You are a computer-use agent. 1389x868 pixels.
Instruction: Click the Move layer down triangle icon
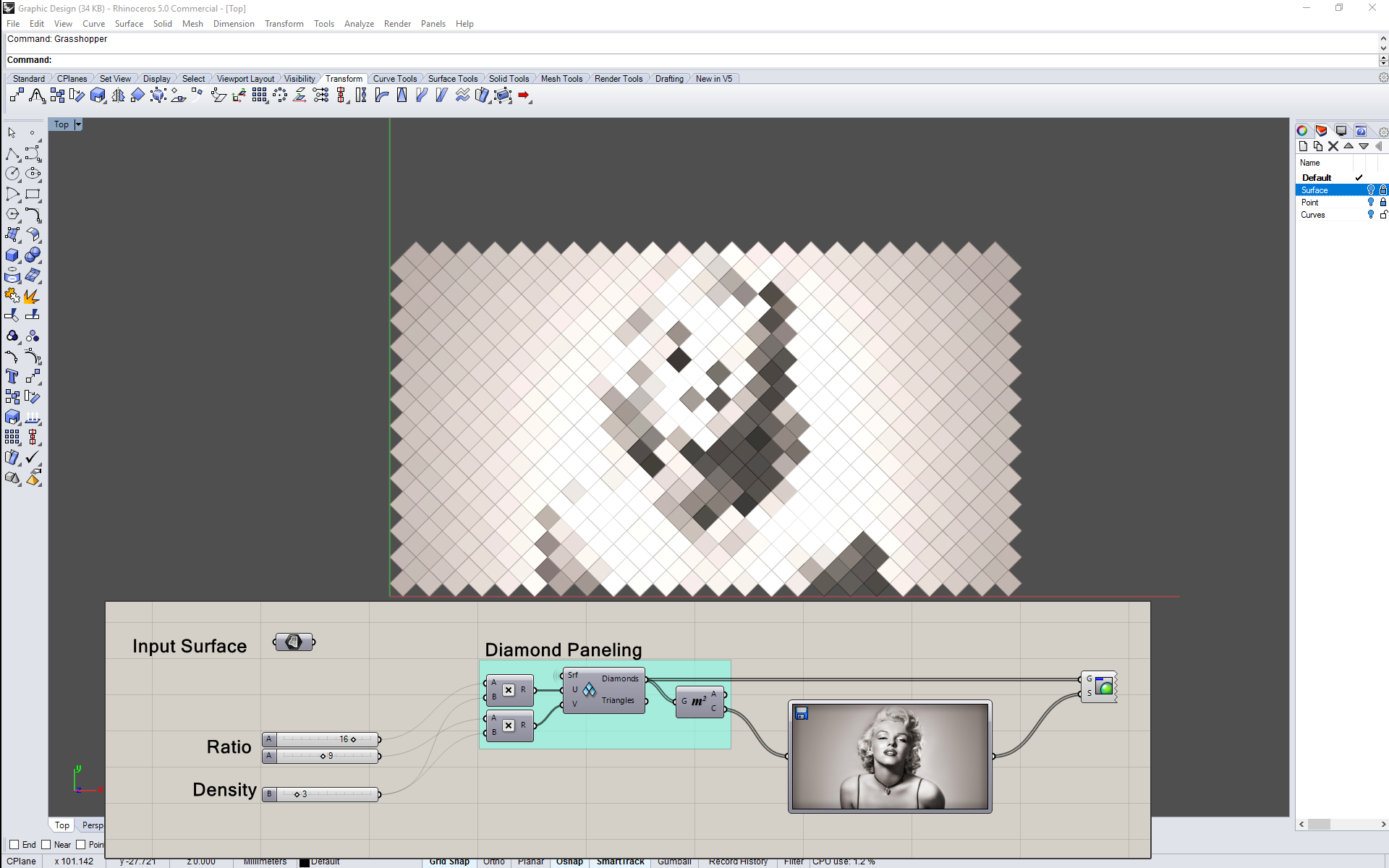pos(1364,146)
